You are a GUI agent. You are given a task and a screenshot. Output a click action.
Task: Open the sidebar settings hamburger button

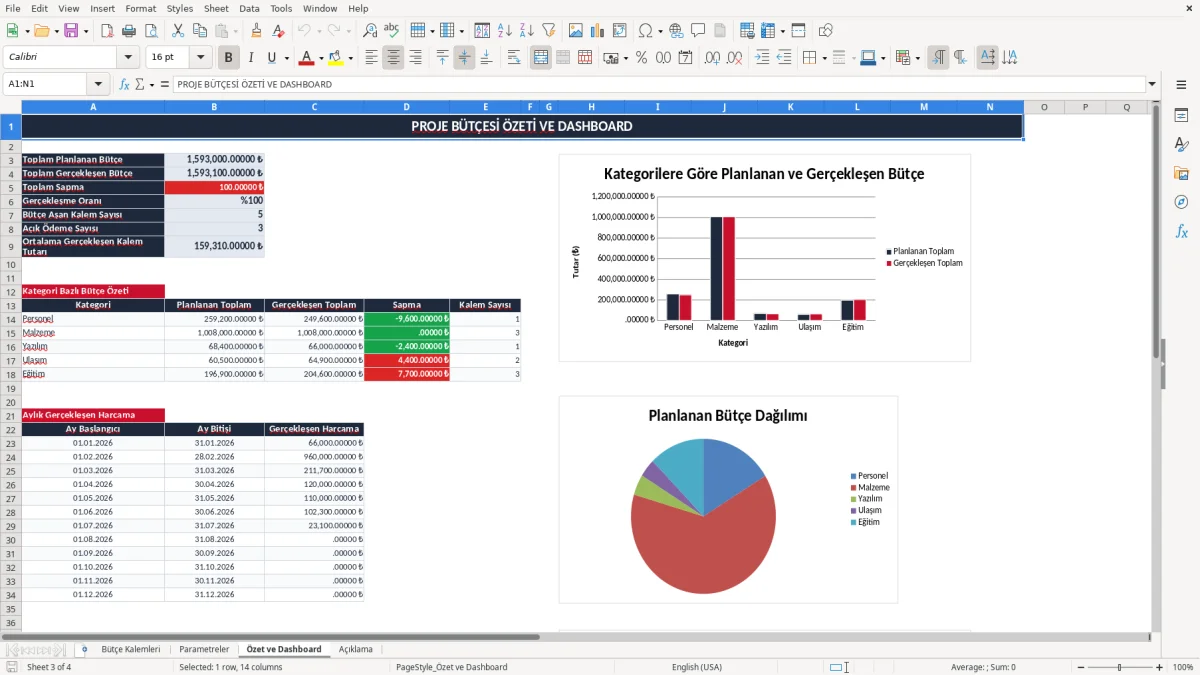click(1181, 86)
